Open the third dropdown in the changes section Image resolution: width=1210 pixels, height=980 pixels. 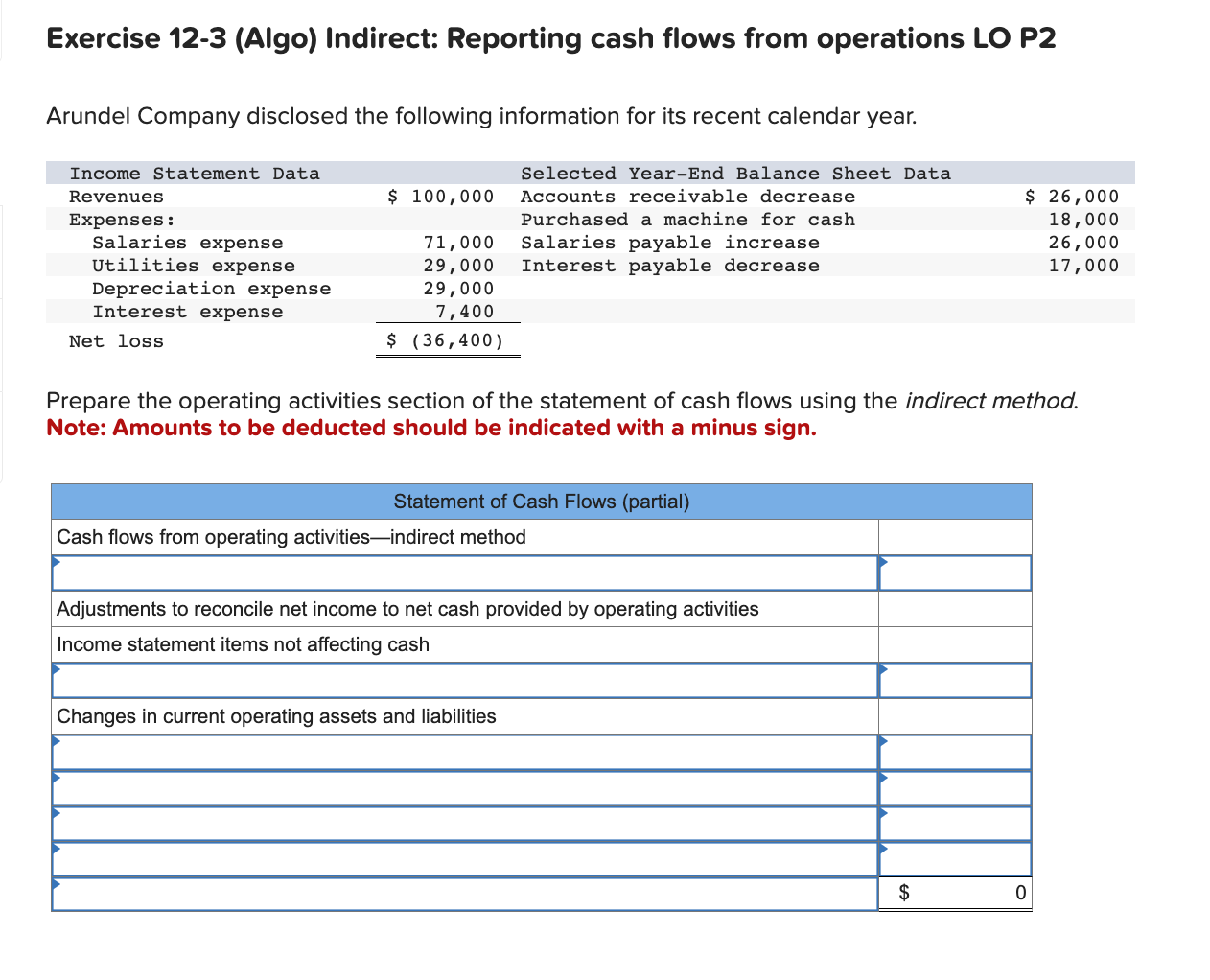pyautogui.click(x=464, y=823)
